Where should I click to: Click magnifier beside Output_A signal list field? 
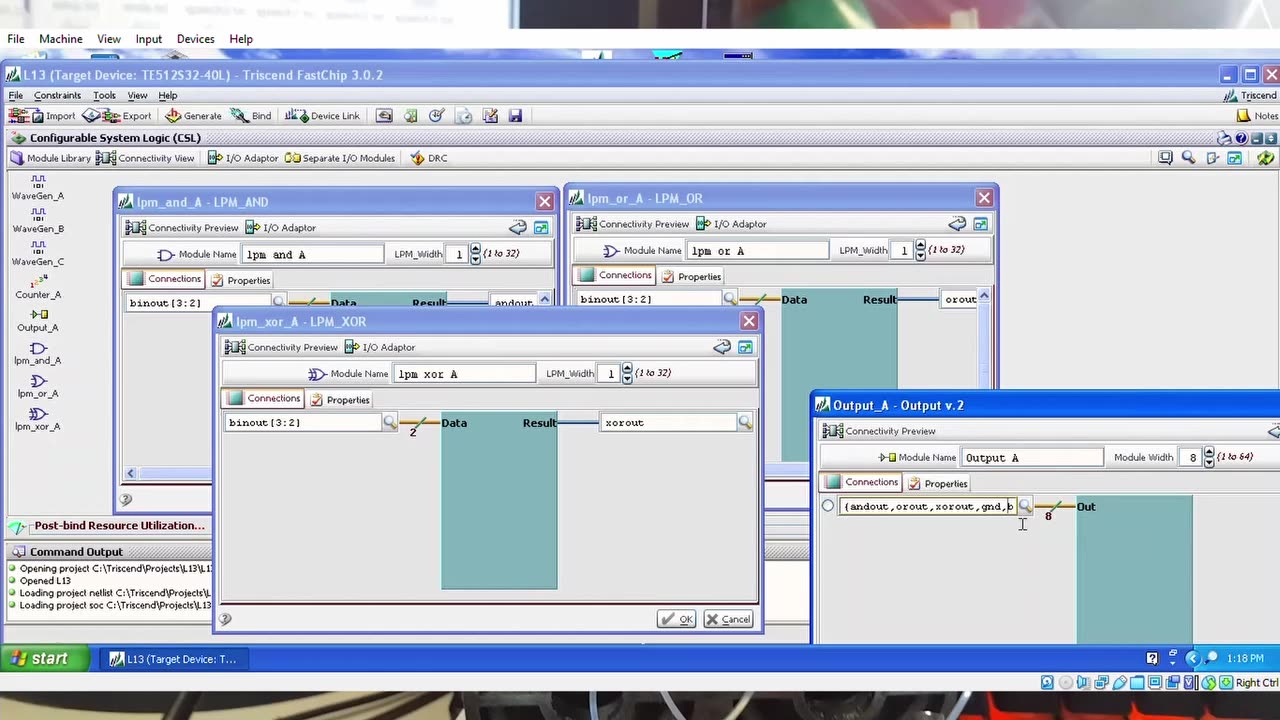[1025, 506]
